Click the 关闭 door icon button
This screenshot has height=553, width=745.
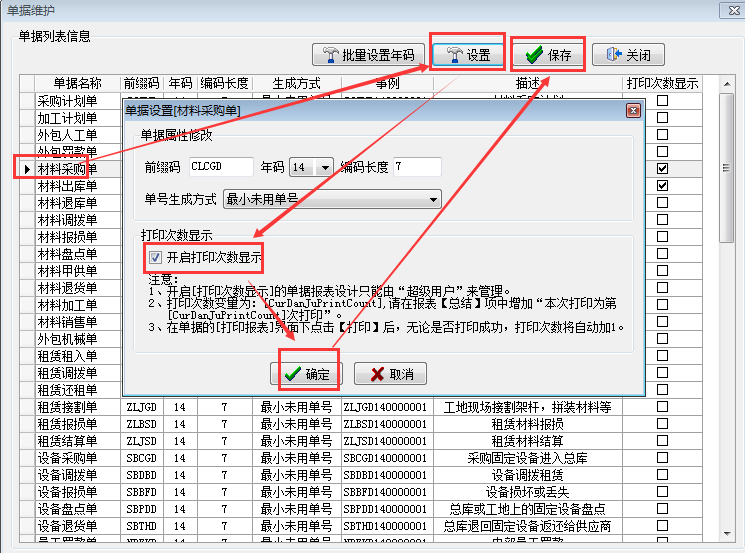628,55
